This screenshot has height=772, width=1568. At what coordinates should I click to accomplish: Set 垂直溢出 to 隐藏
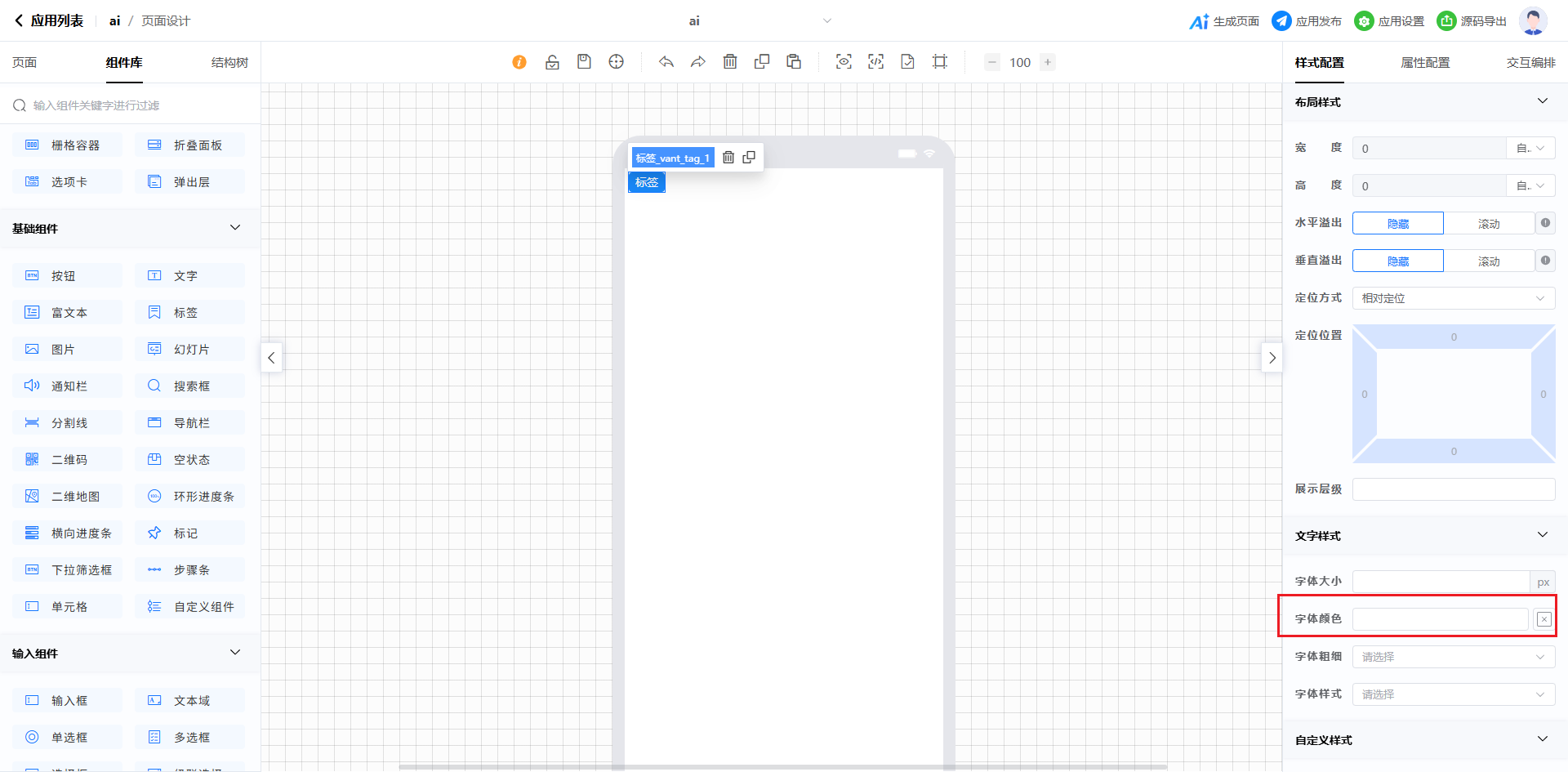(1397, 261)
